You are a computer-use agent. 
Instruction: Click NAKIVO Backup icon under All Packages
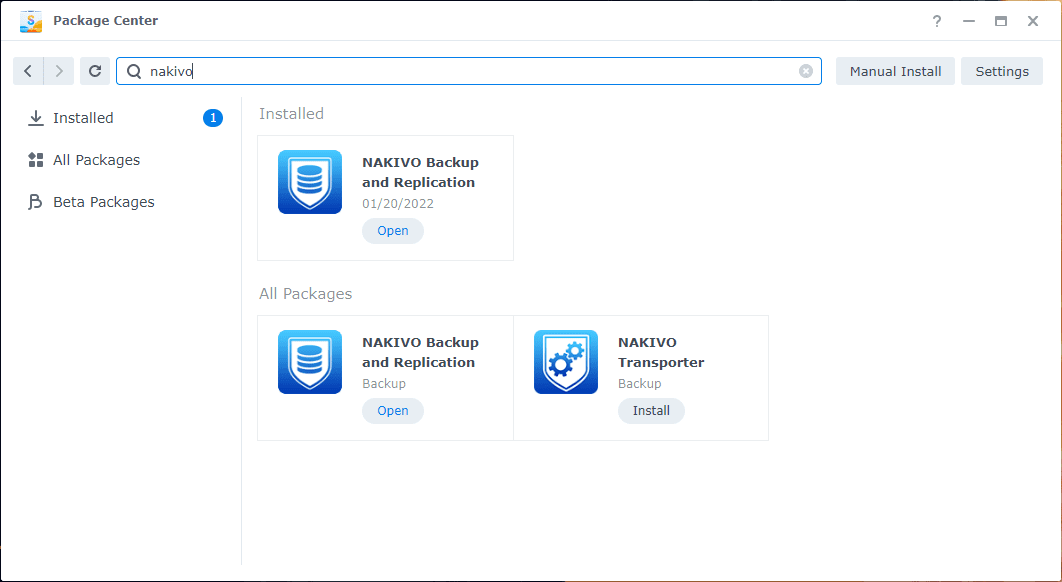(x=310, y=362)
